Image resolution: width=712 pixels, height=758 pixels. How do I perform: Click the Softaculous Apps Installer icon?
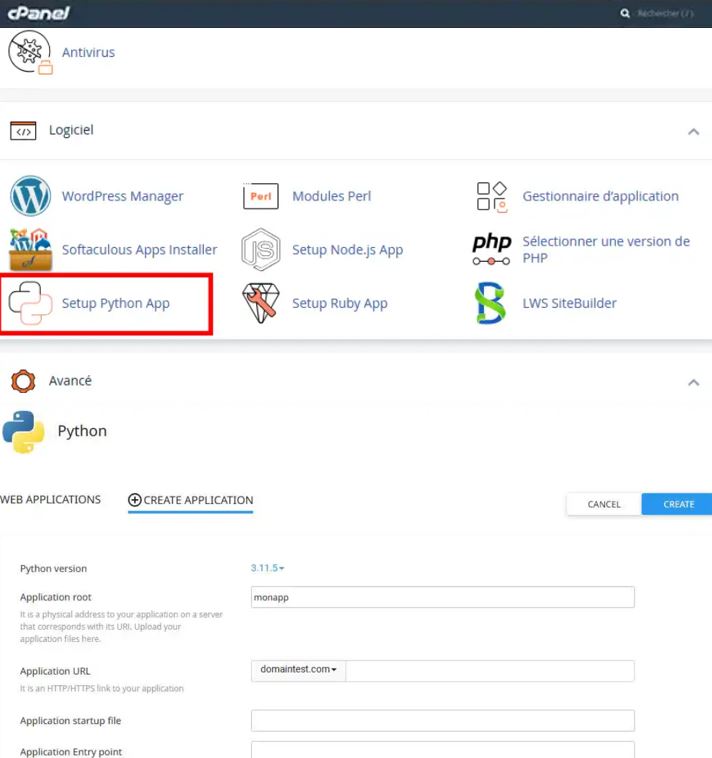point(30,249)
